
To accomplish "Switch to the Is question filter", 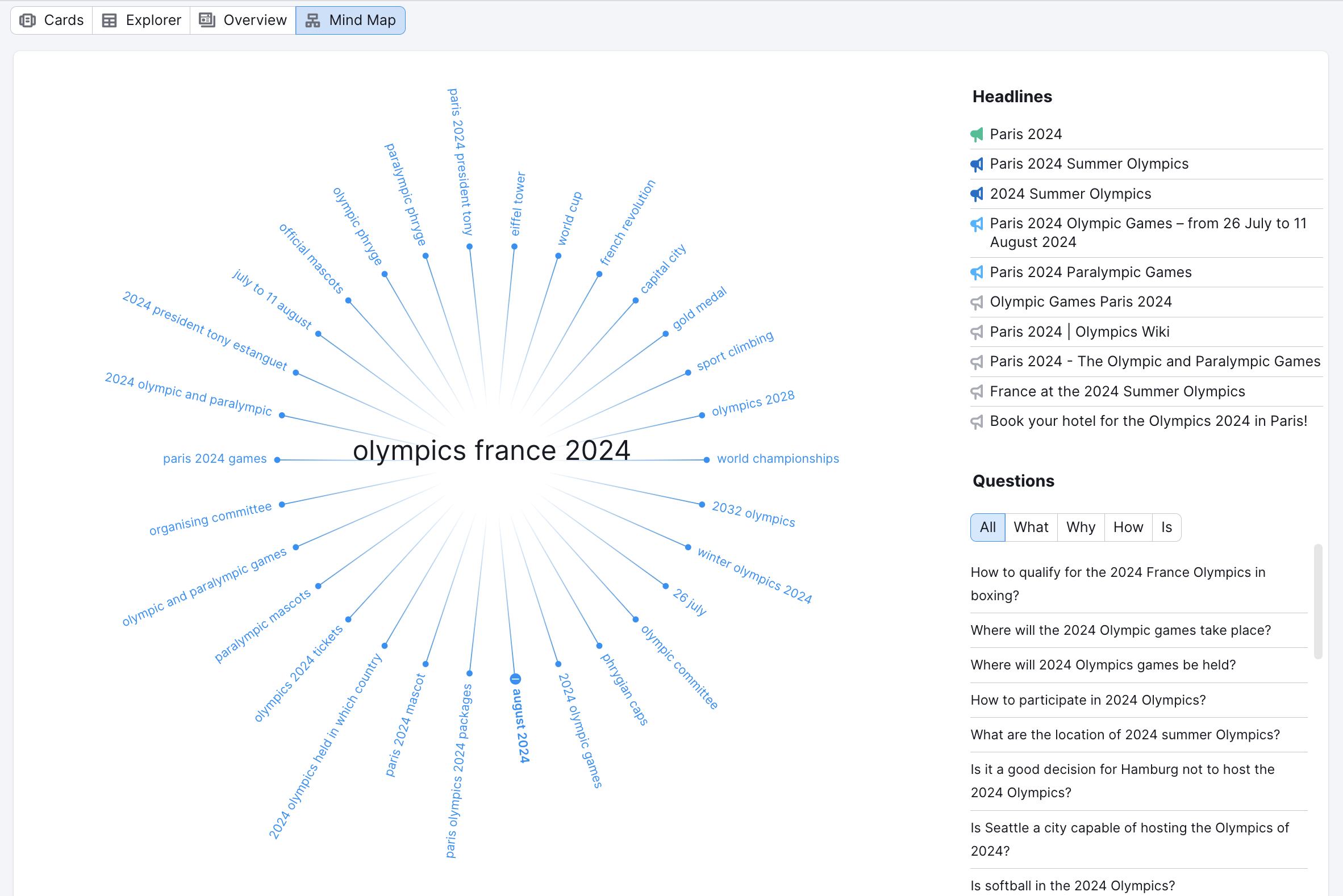I will click(x=1166, y=527).
